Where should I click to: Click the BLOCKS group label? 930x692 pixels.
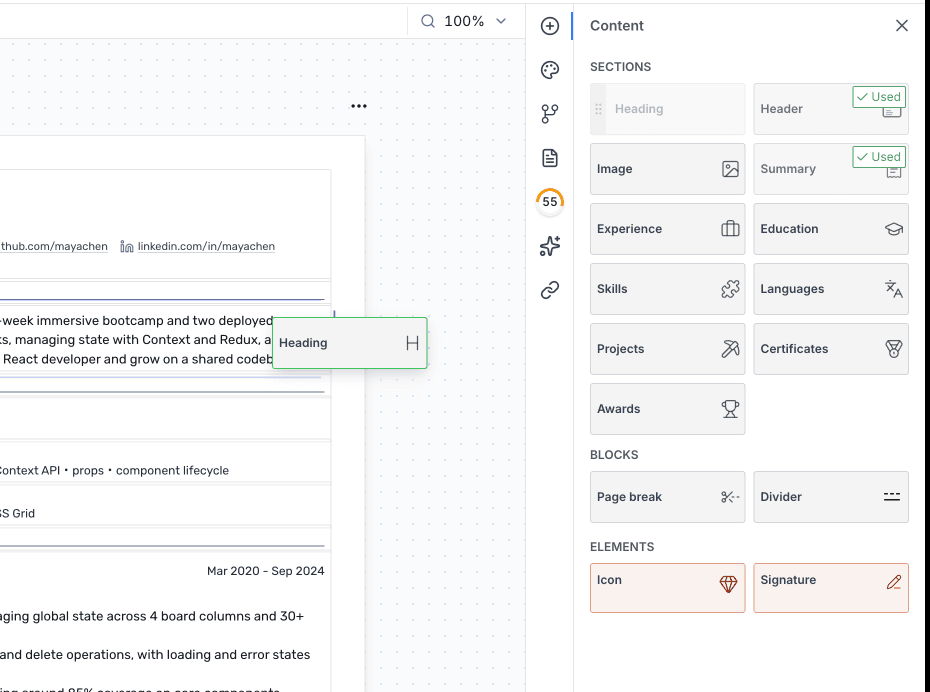click(x=614, y=455)
